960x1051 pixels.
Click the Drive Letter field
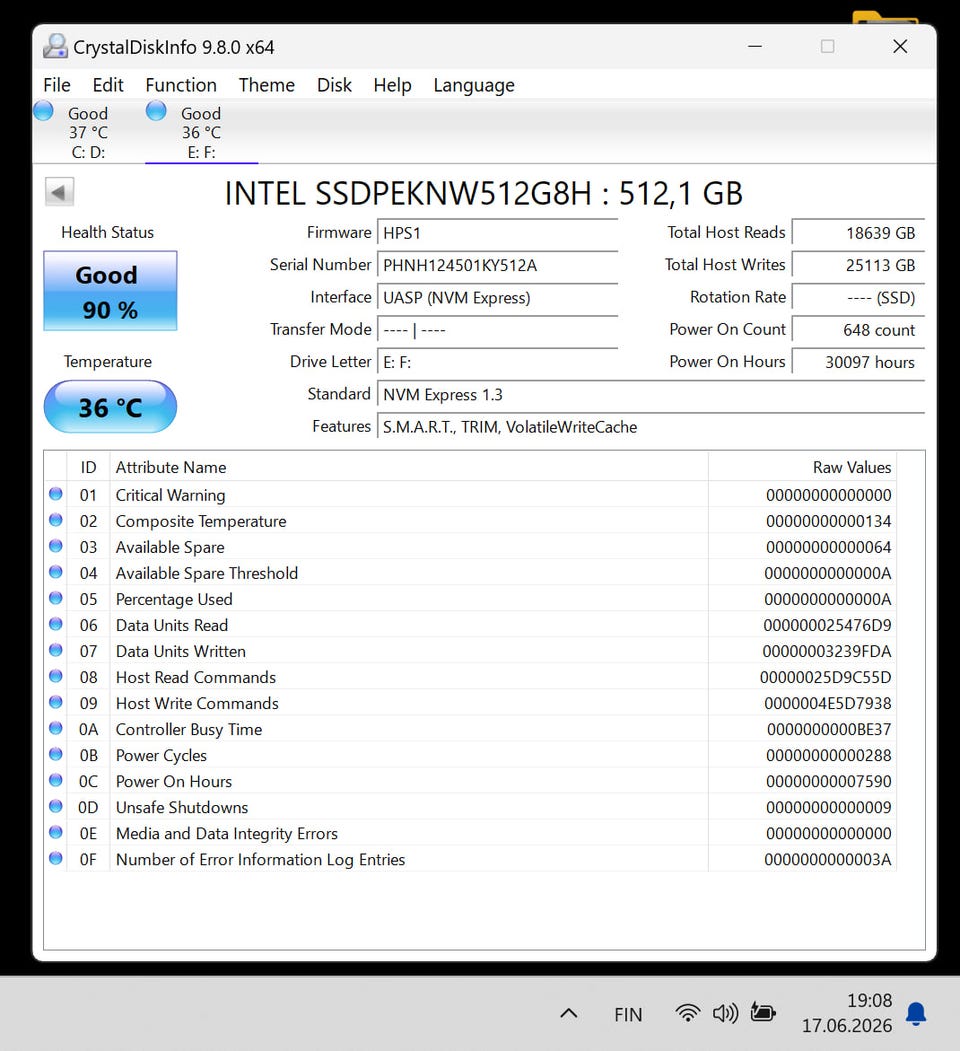coord(497,362)
